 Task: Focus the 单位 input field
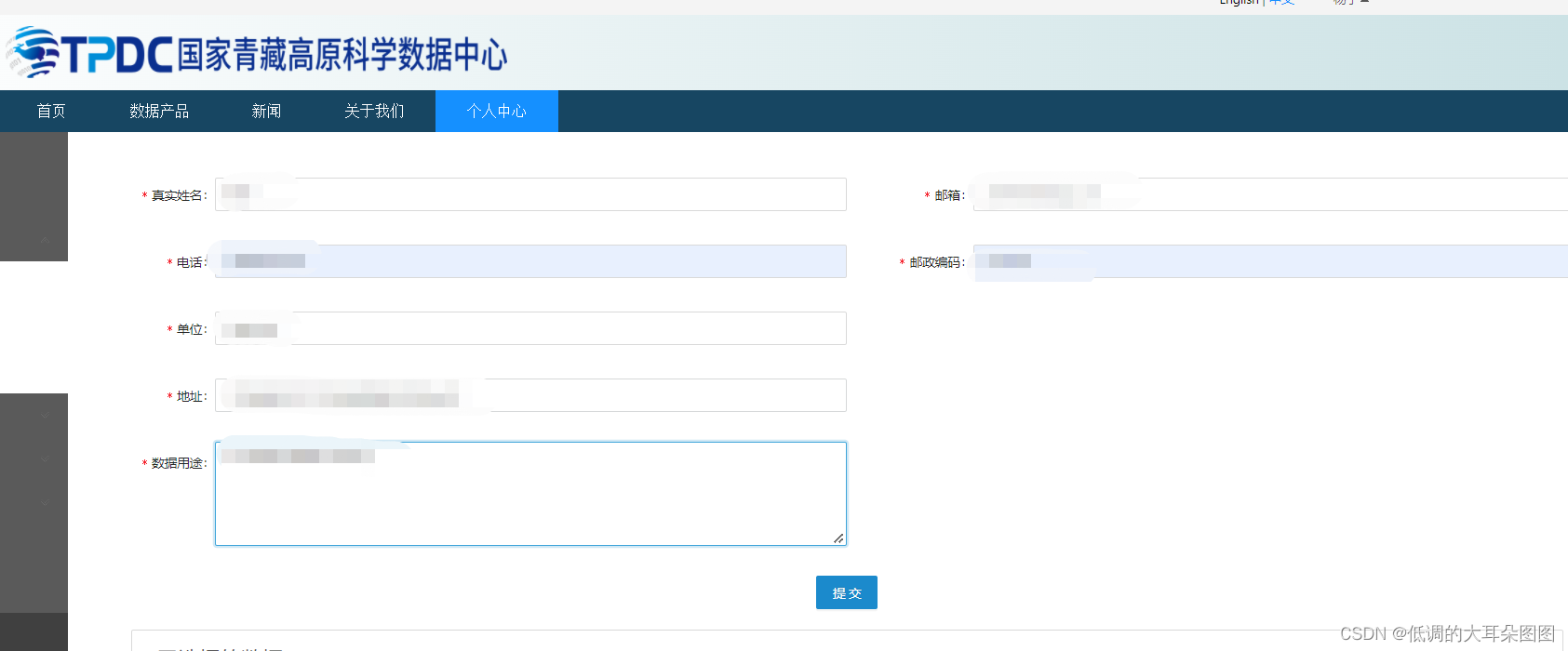point(530,328)
